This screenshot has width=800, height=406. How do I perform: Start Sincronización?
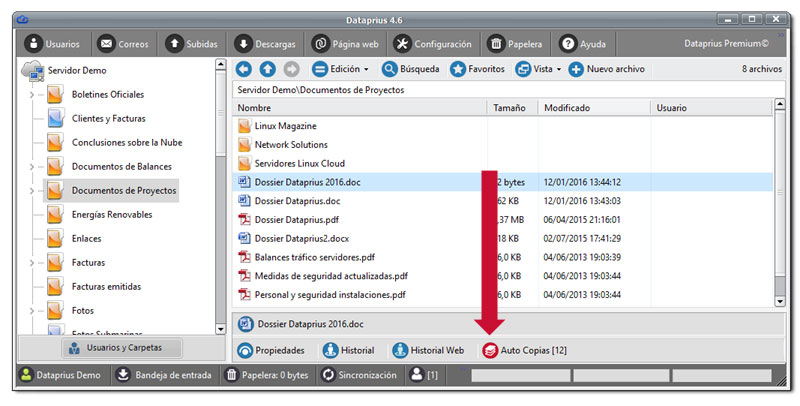coord(359,375)
